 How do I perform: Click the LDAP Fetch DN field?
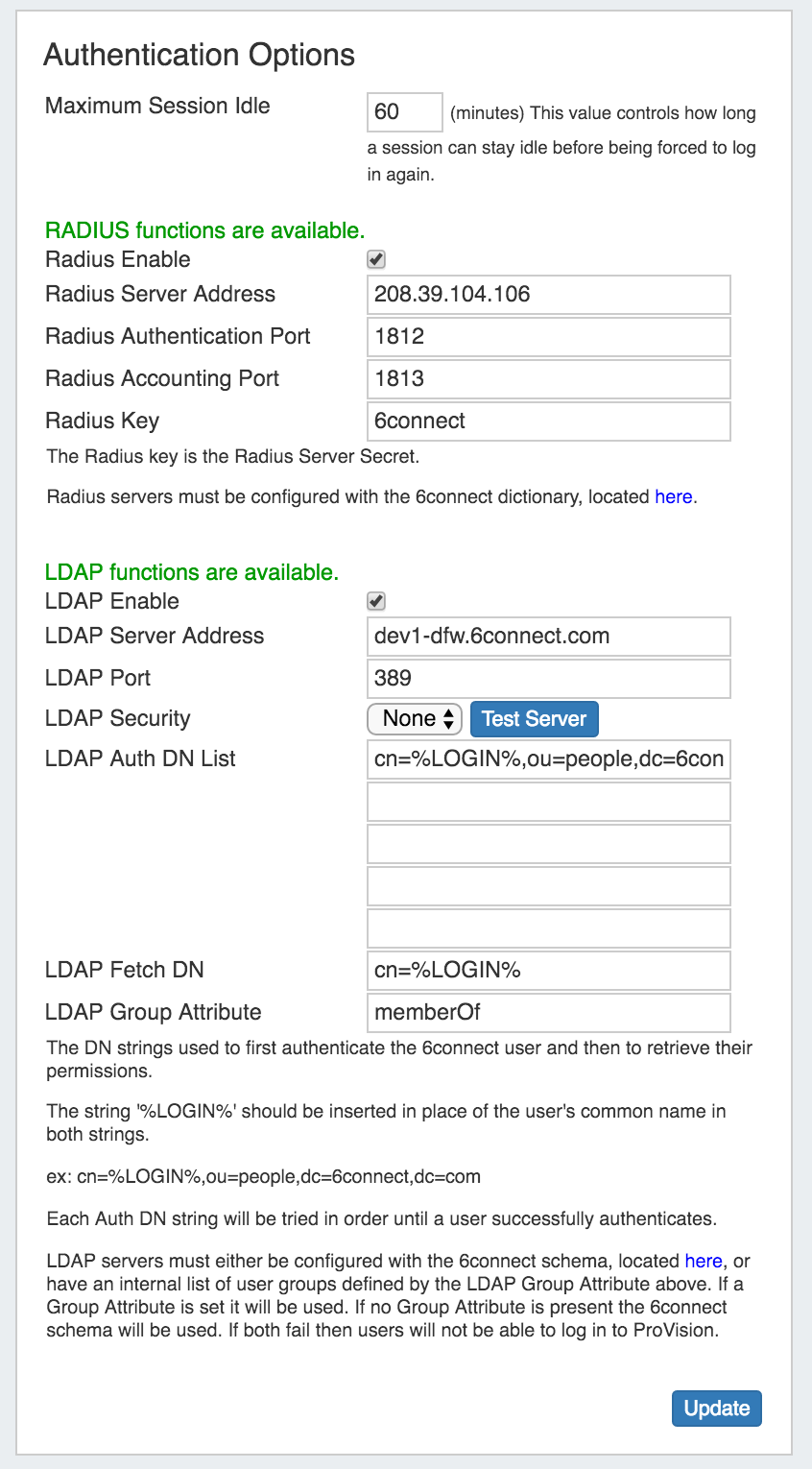548,971
